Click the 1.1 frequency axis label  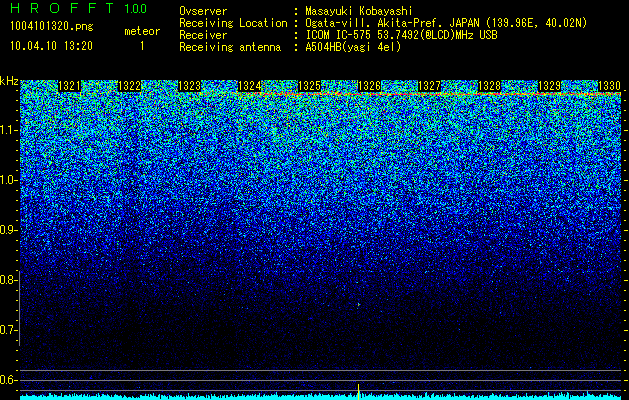9,130
